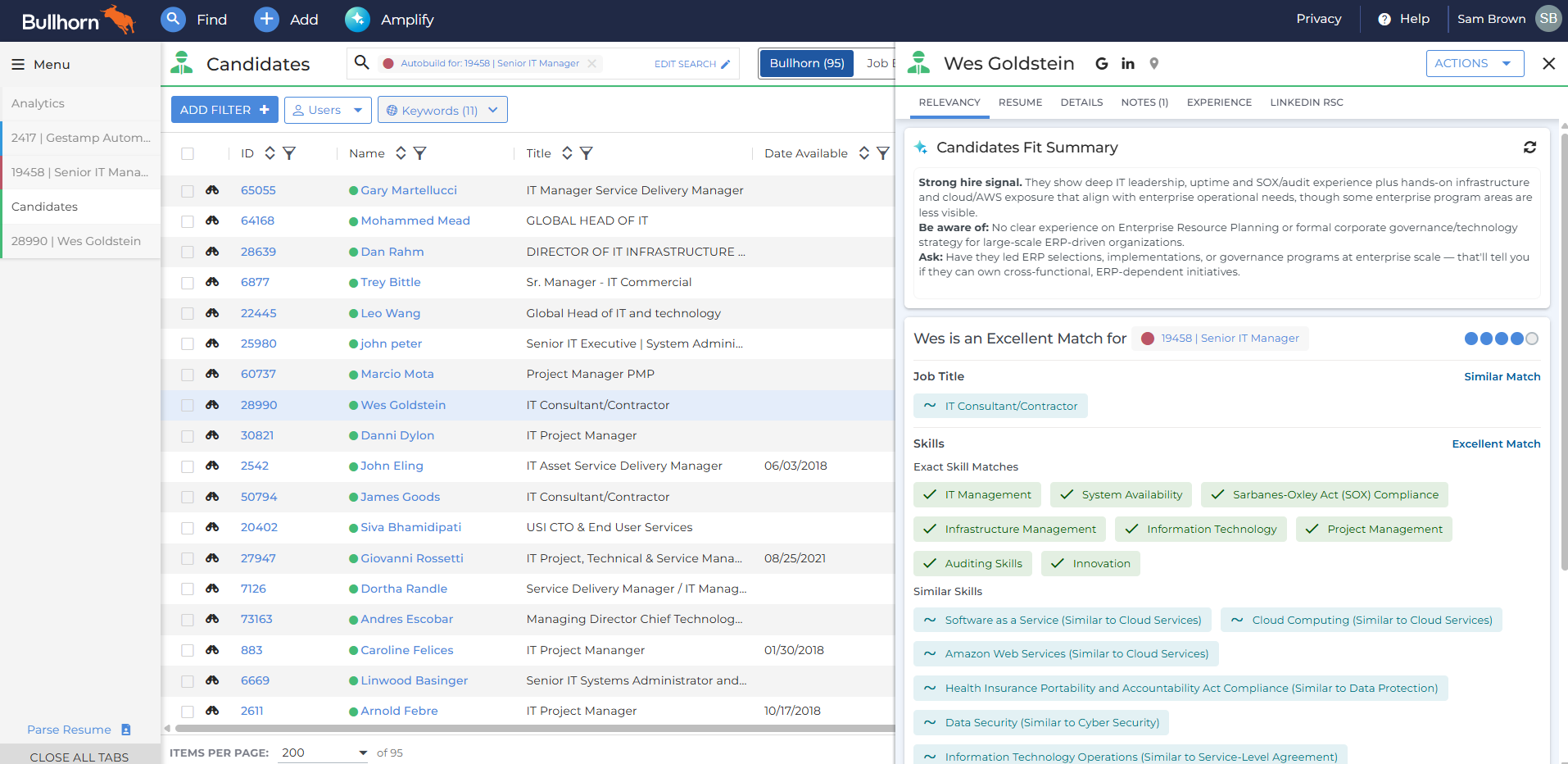
Task: Click the IT Management skill chip
Action: (x=977, y=495)
